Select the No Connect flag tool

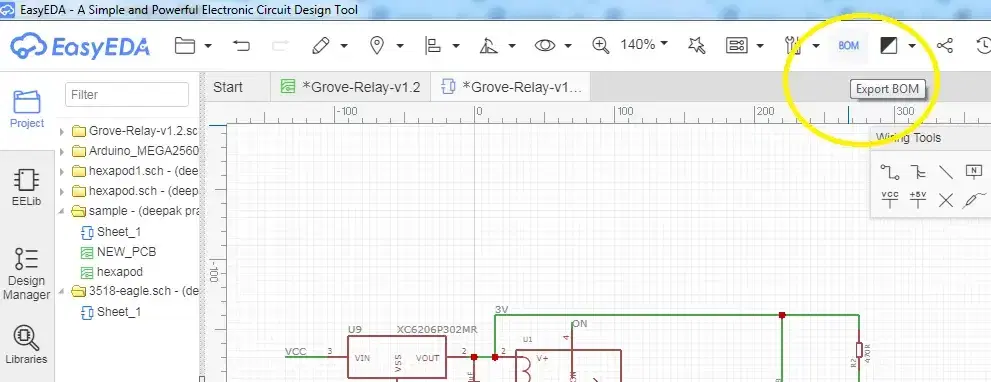945,200
